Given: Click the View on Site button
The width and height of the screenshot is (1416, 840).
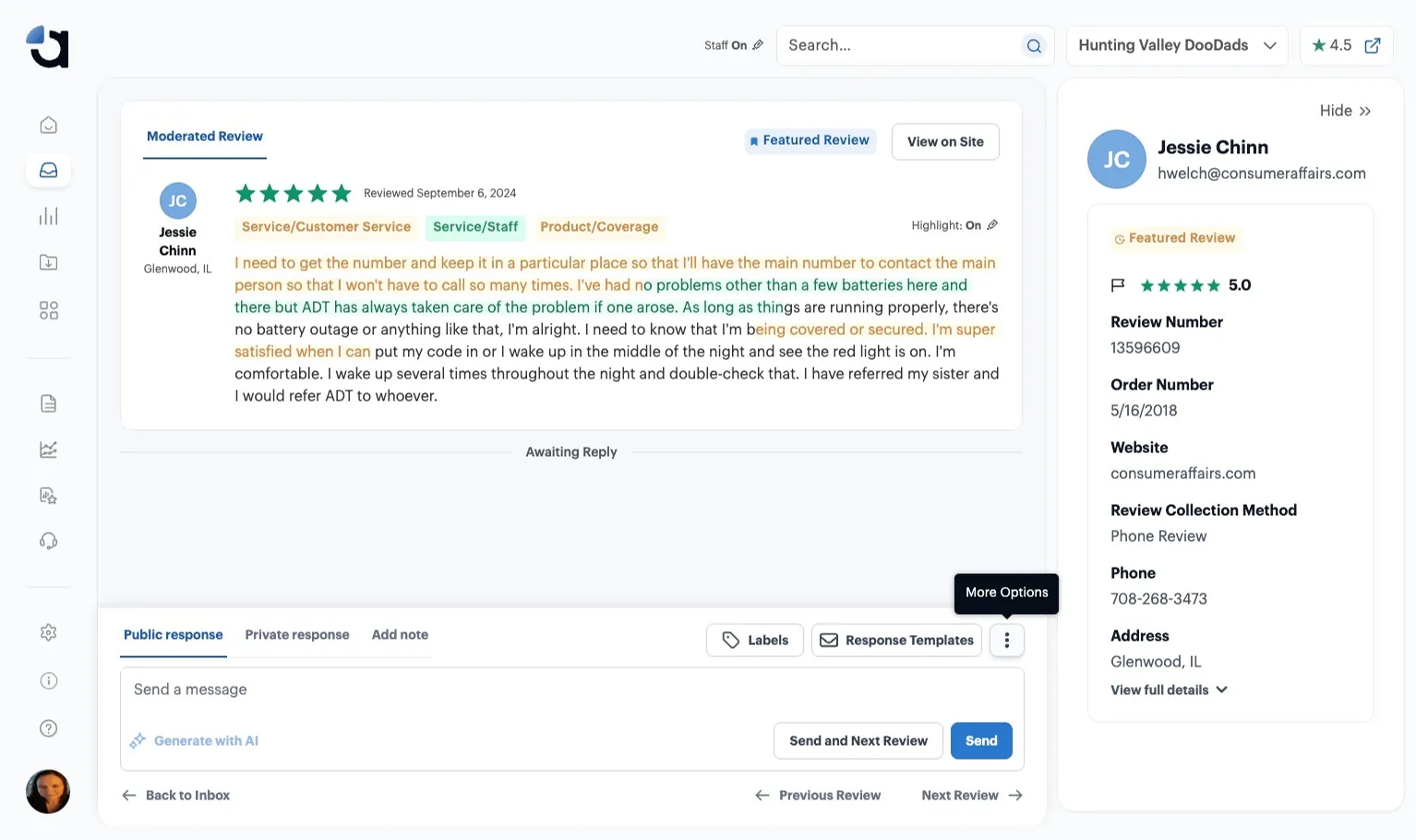Looking at the screenshot, I should [945, 141].
